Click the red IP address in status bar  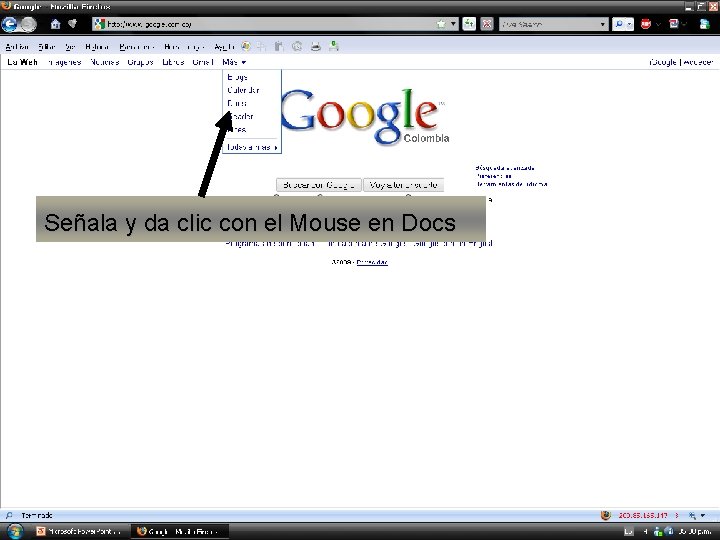(x=643, y=515)
